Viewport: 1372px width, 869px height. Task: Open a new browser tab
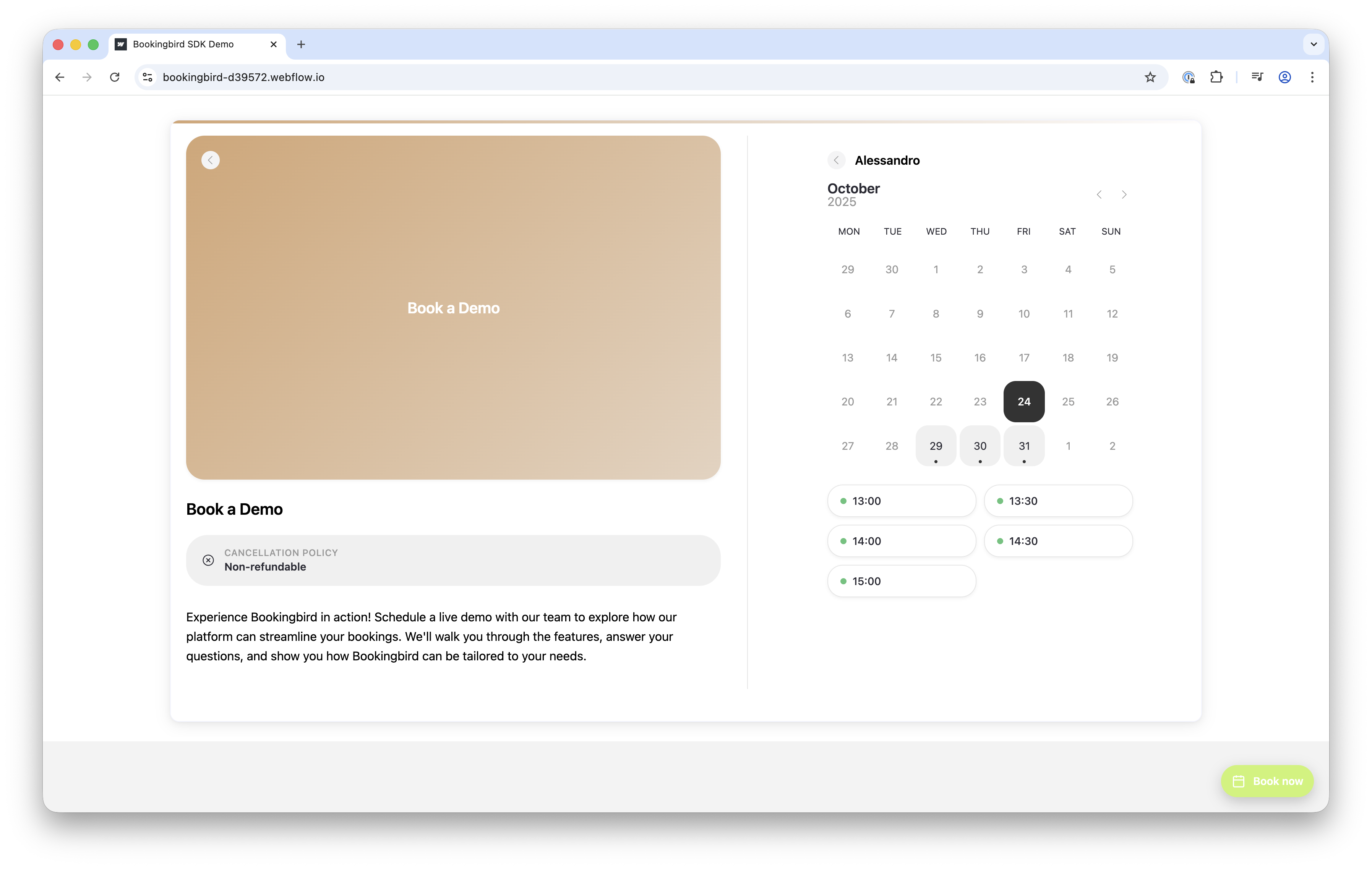(x=301, y=44)
